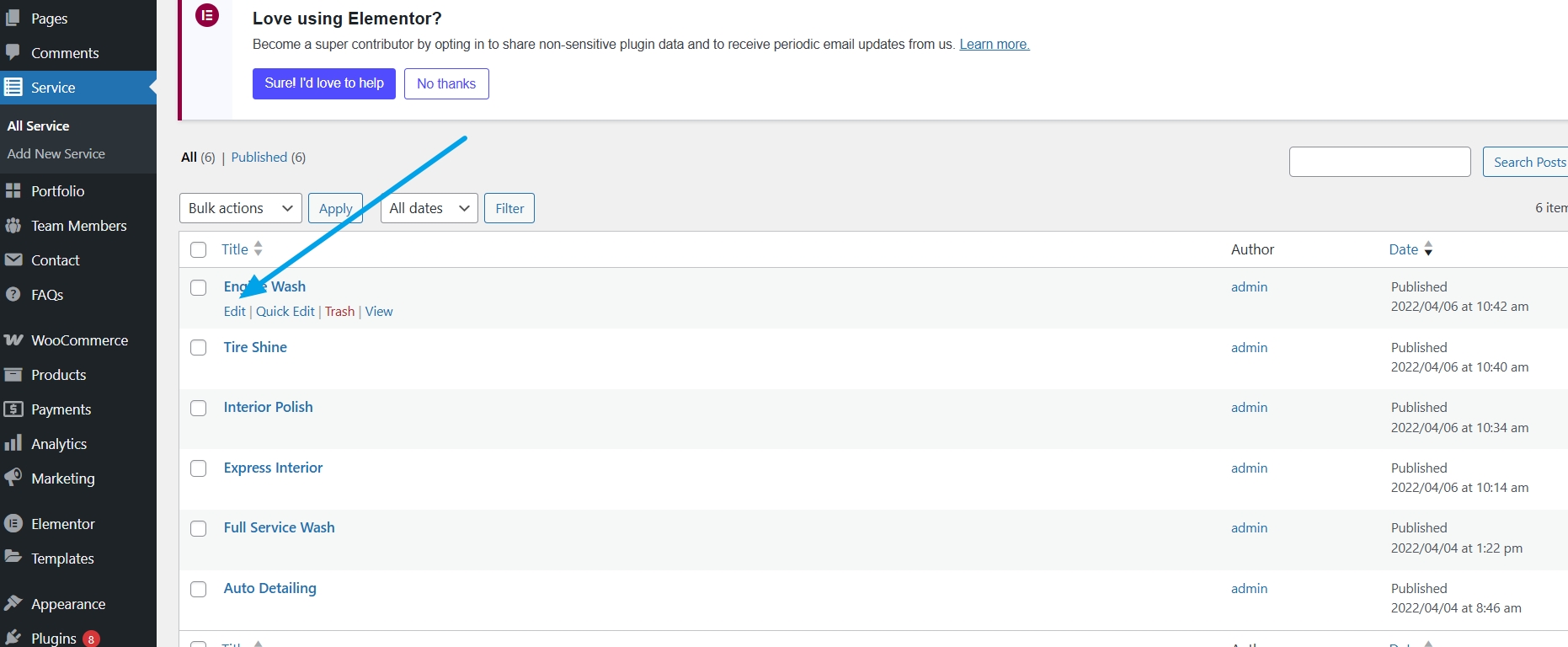Screen dimensions: 1568x647
Task: Click the Analytics bar chart icon
Action: [x=13, y=444]
